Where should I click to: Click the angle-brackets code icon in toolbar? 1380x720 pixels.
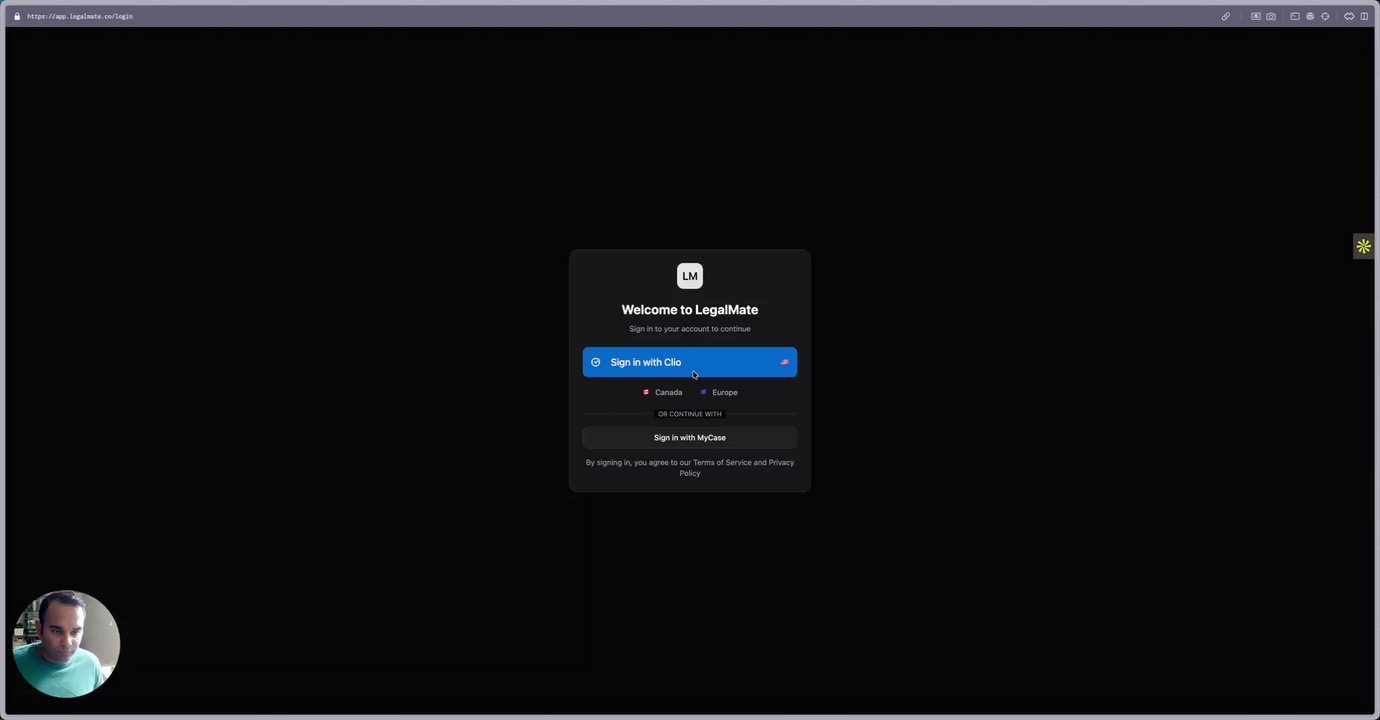[x=1349, y=16]
